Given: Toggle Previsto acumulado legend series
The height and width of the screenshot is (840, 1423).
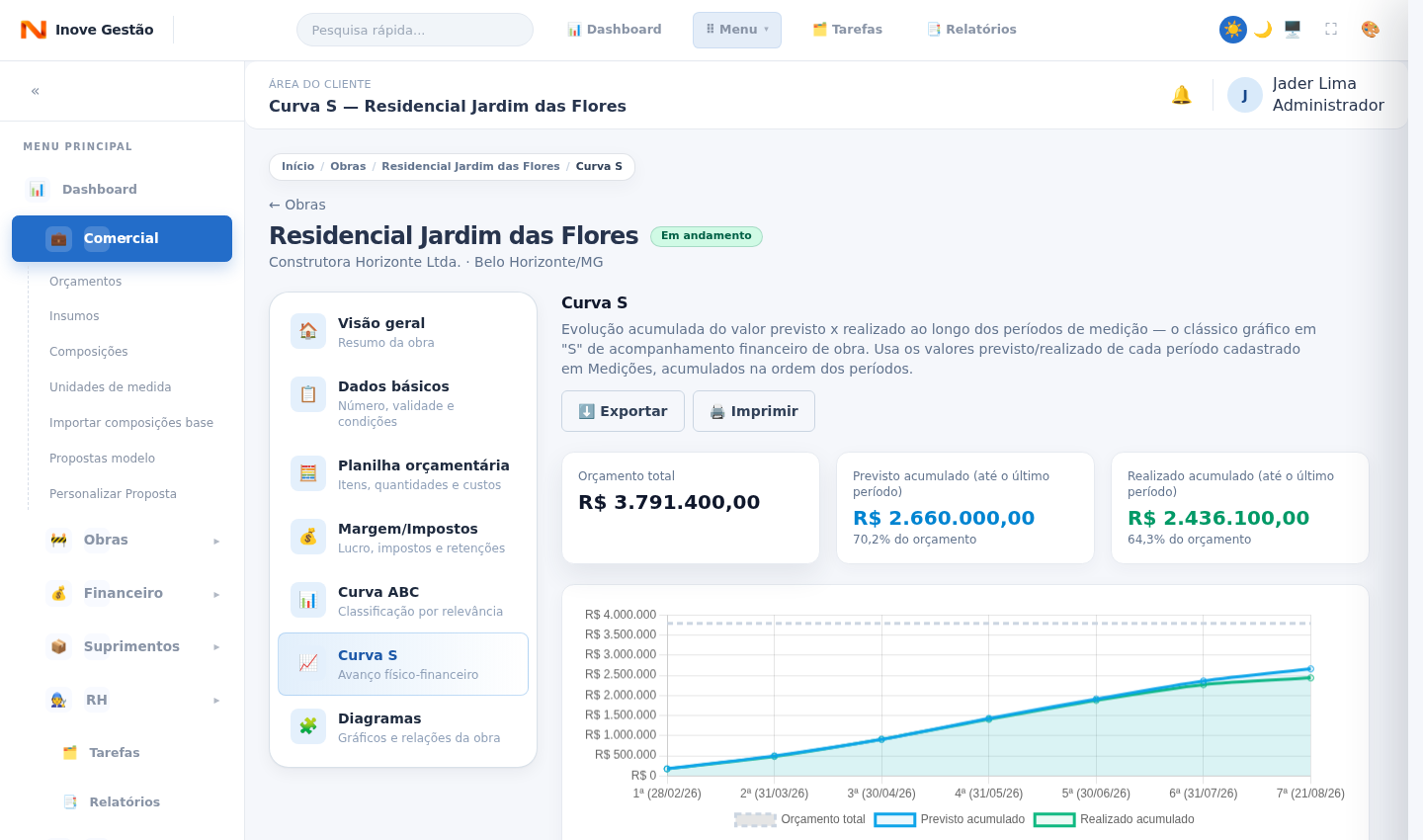Looking at the screenshot, I should pyautogui.click(x=950, y=819).
